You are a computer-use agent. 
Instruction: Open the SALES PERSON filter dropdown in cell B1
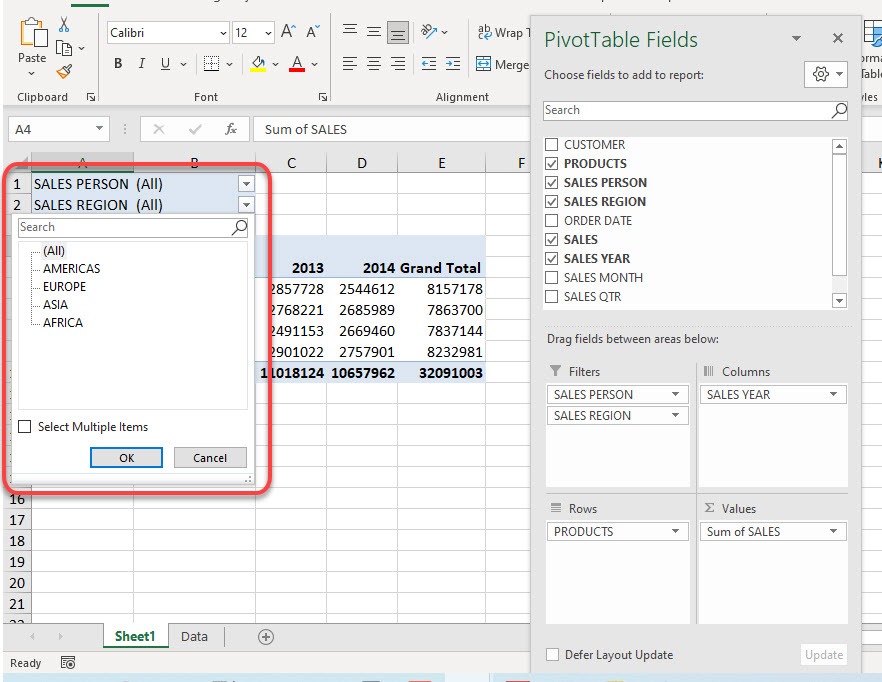(246, 183)
